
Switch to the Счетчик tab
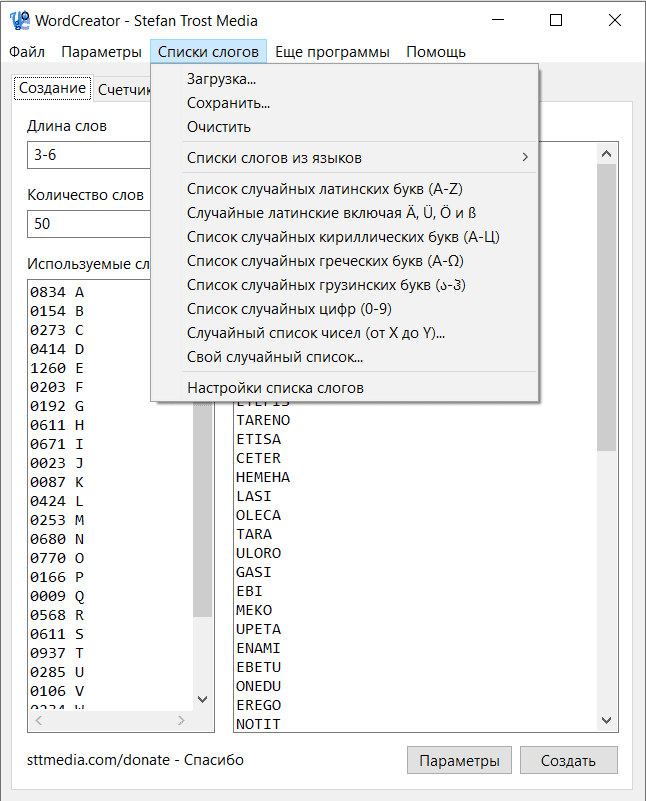point(123,90)
